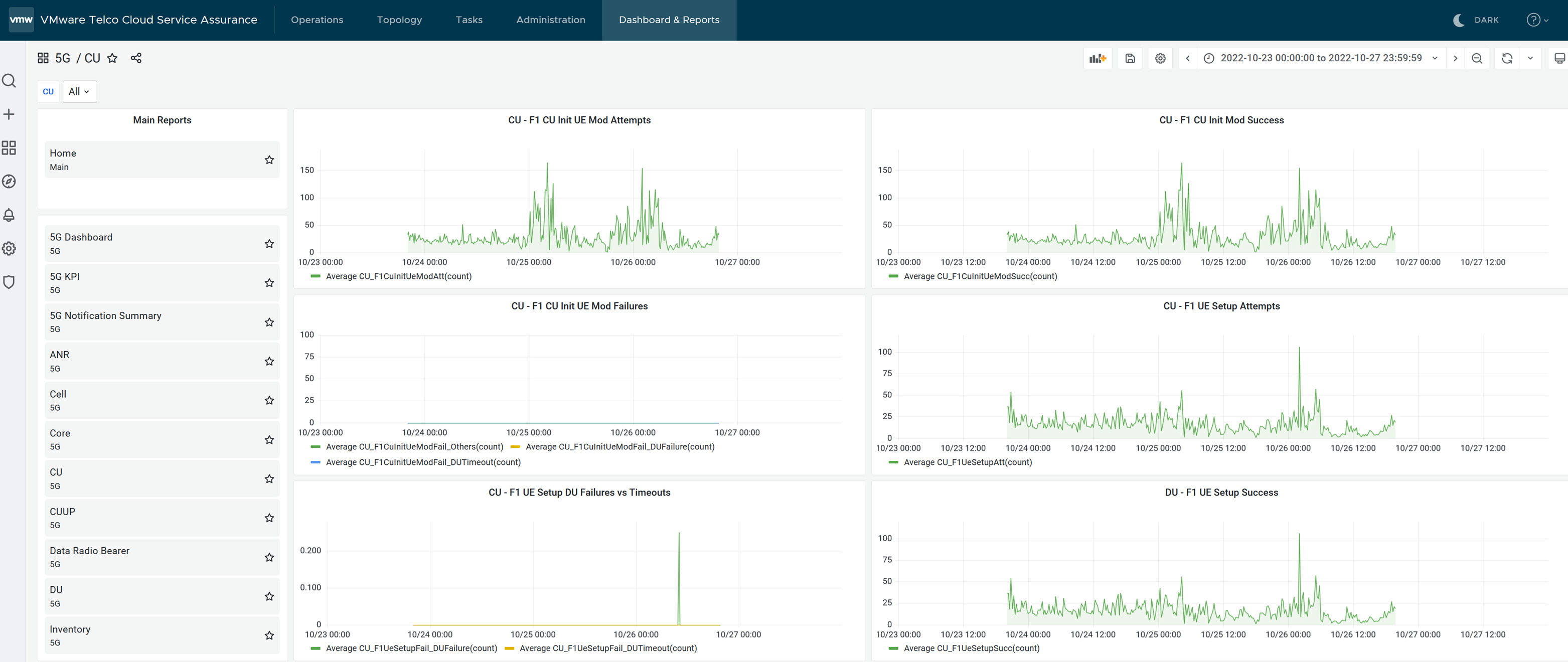Share the 5G / CU dashboard
The image size is (1568, 662).
coord(136,58)
